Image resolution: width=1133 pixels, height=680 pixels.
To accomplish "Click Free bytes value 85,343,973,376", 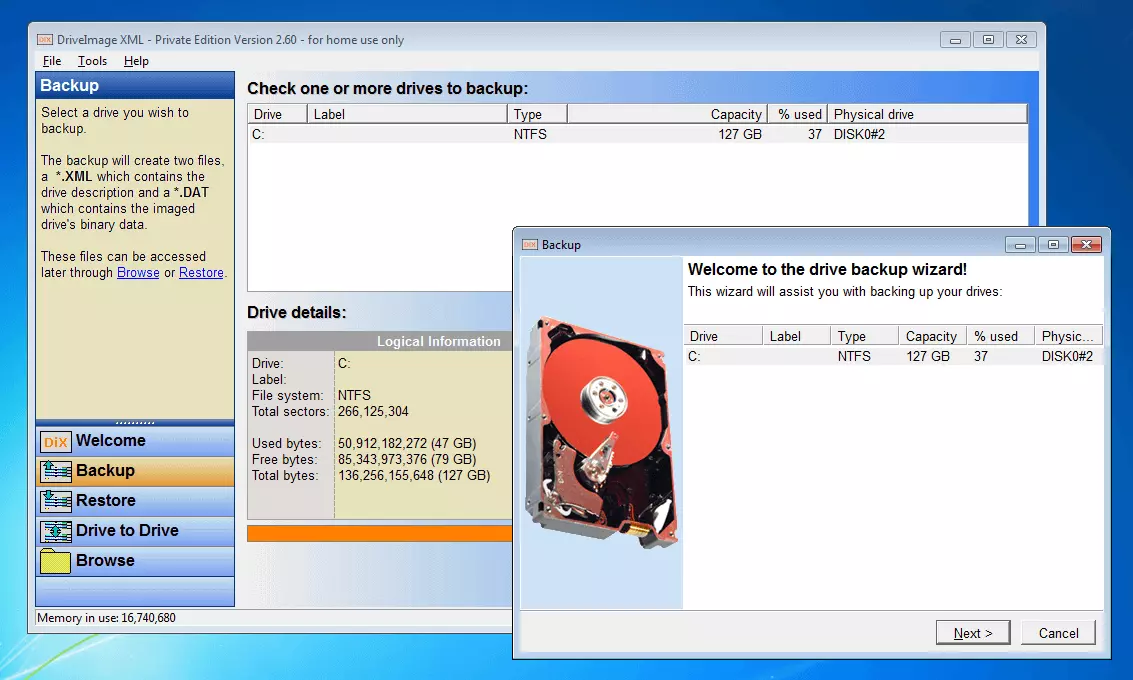I will point(407,459).
